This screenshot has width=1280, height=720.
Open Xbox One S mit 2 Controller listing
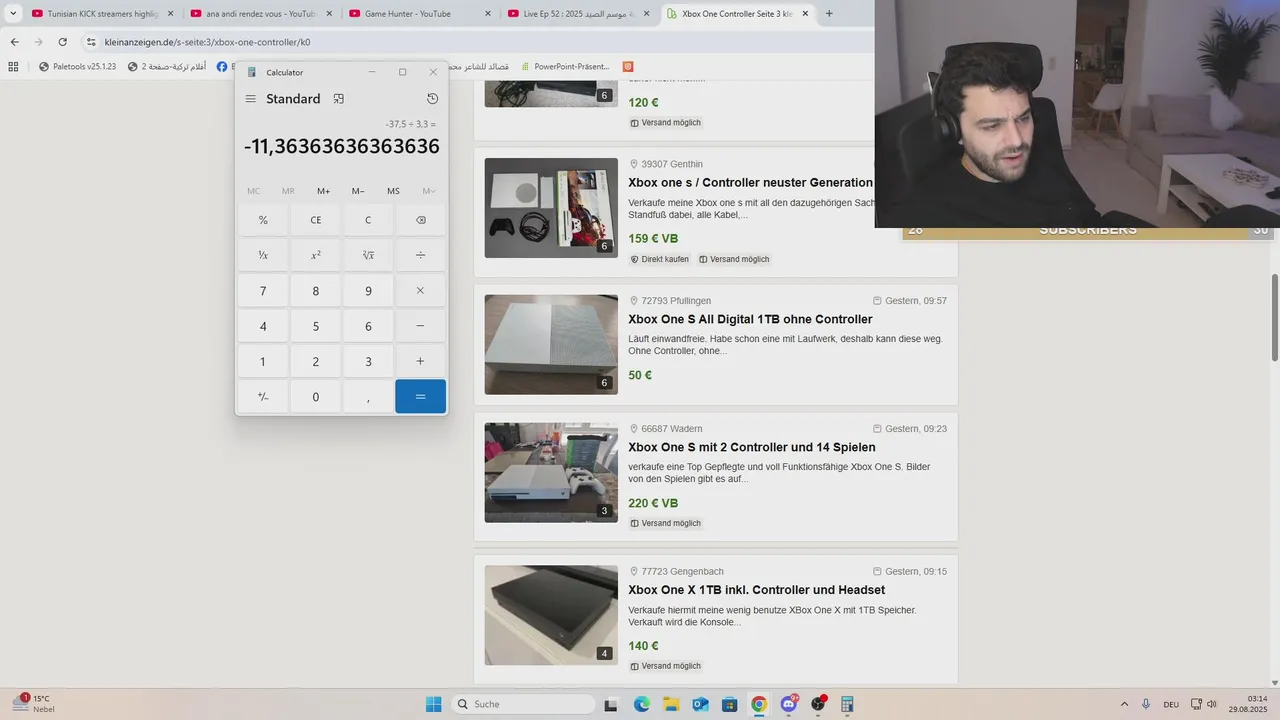tap(752, 447)
